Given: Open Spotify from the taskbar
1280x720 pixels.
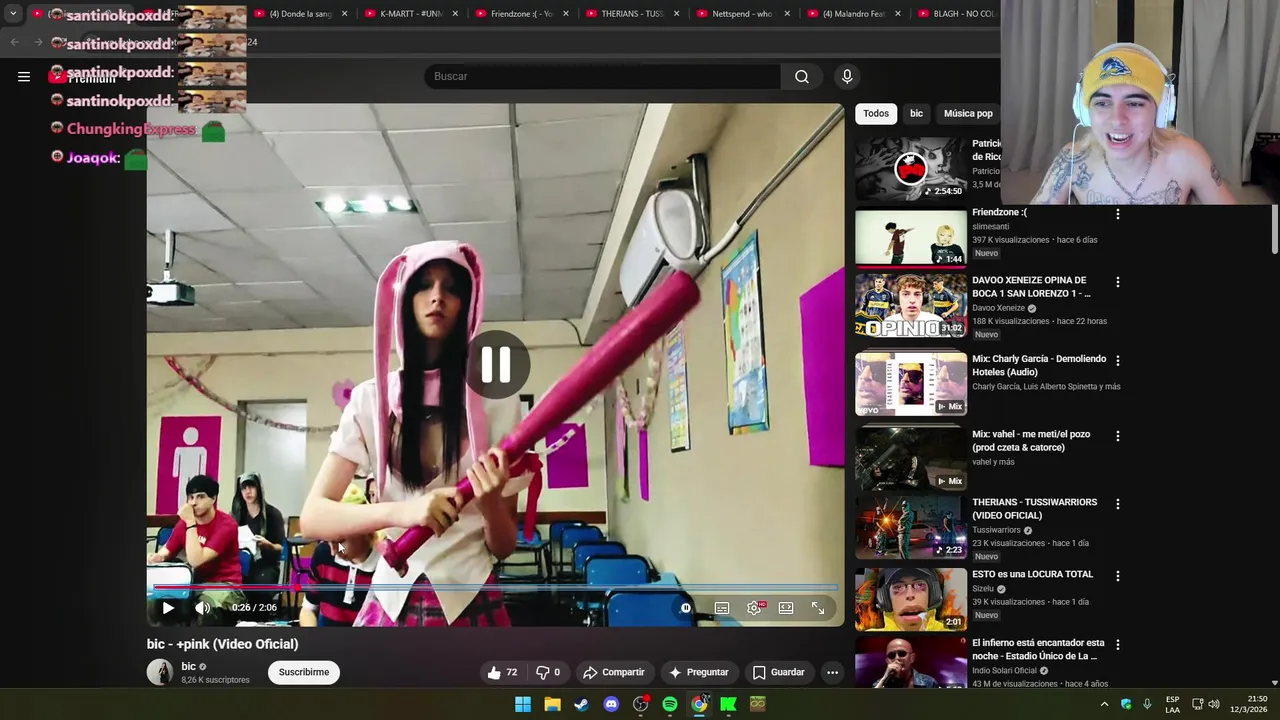Looking at the screenshot, I should click(670, 704).
